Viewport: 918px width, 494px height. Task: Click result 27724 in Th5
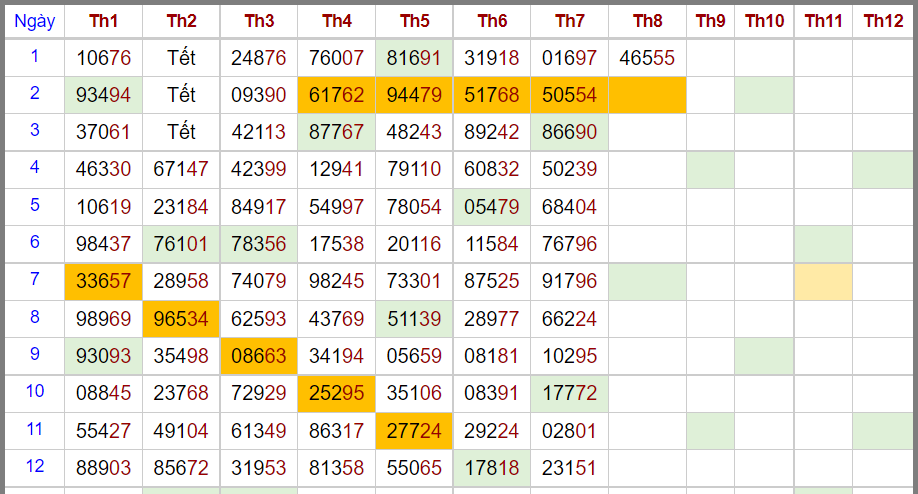pos(414,431)
